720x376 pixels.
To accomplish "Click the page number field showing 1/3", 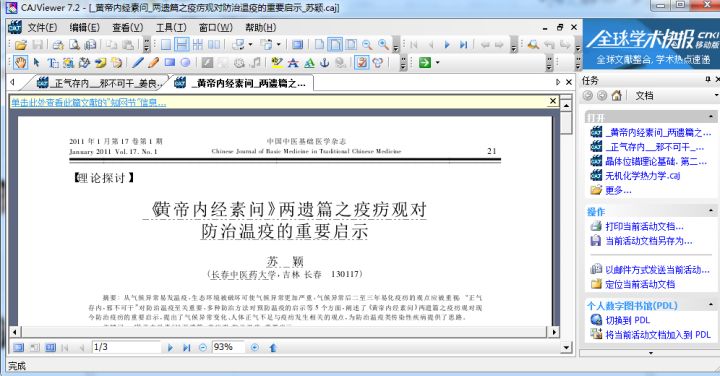I will (x=126, y=347).
